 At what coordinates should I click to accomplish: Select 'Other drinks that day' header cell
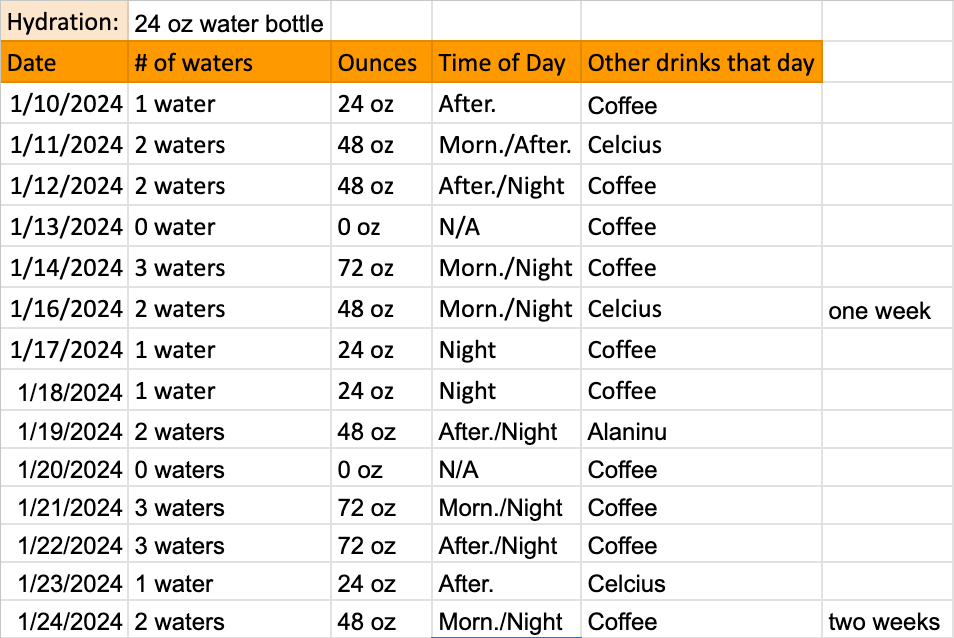pyautogui.click(x=700, y=63)
